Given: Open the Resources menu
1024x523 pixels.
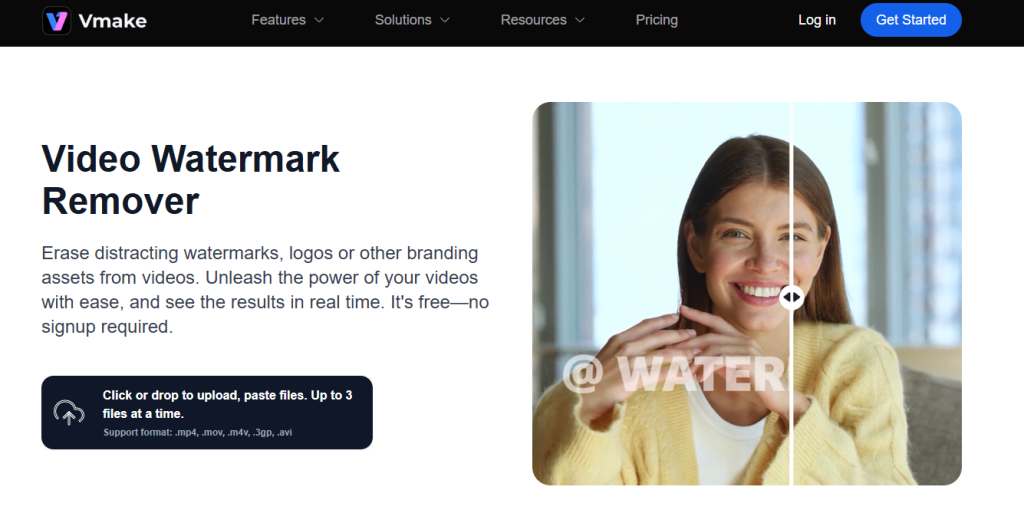Looking at the screenshot, I should [534, 20].
